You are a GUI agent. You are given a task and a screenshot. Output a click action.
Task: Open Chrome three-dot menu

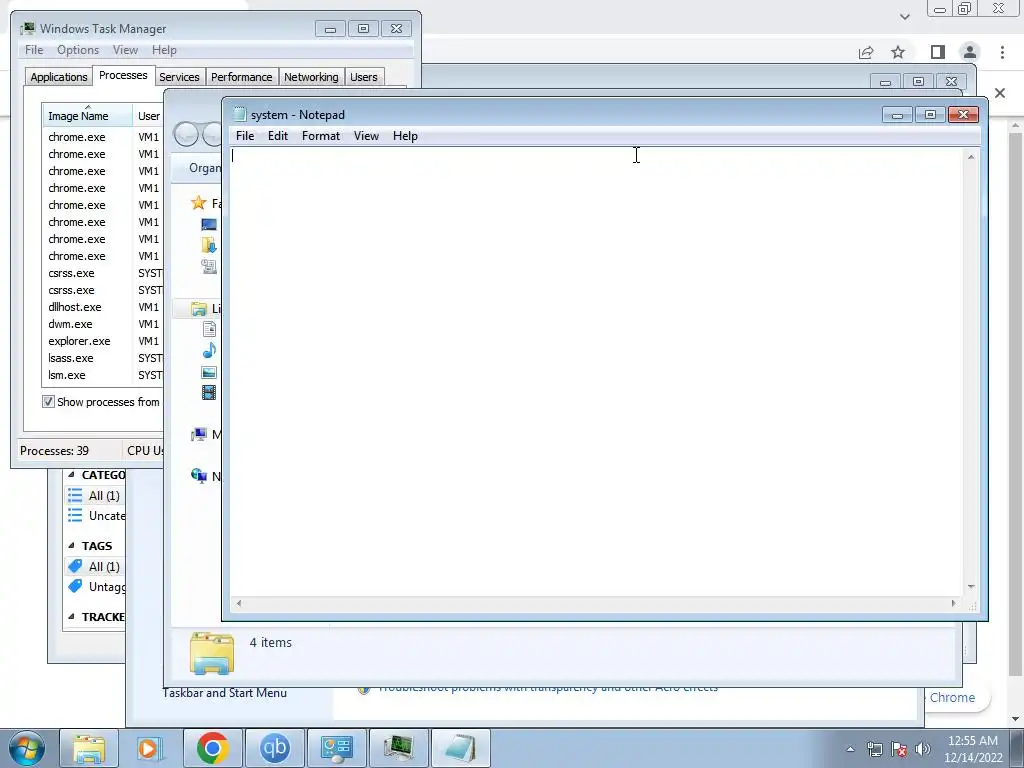click(1002, 52)
